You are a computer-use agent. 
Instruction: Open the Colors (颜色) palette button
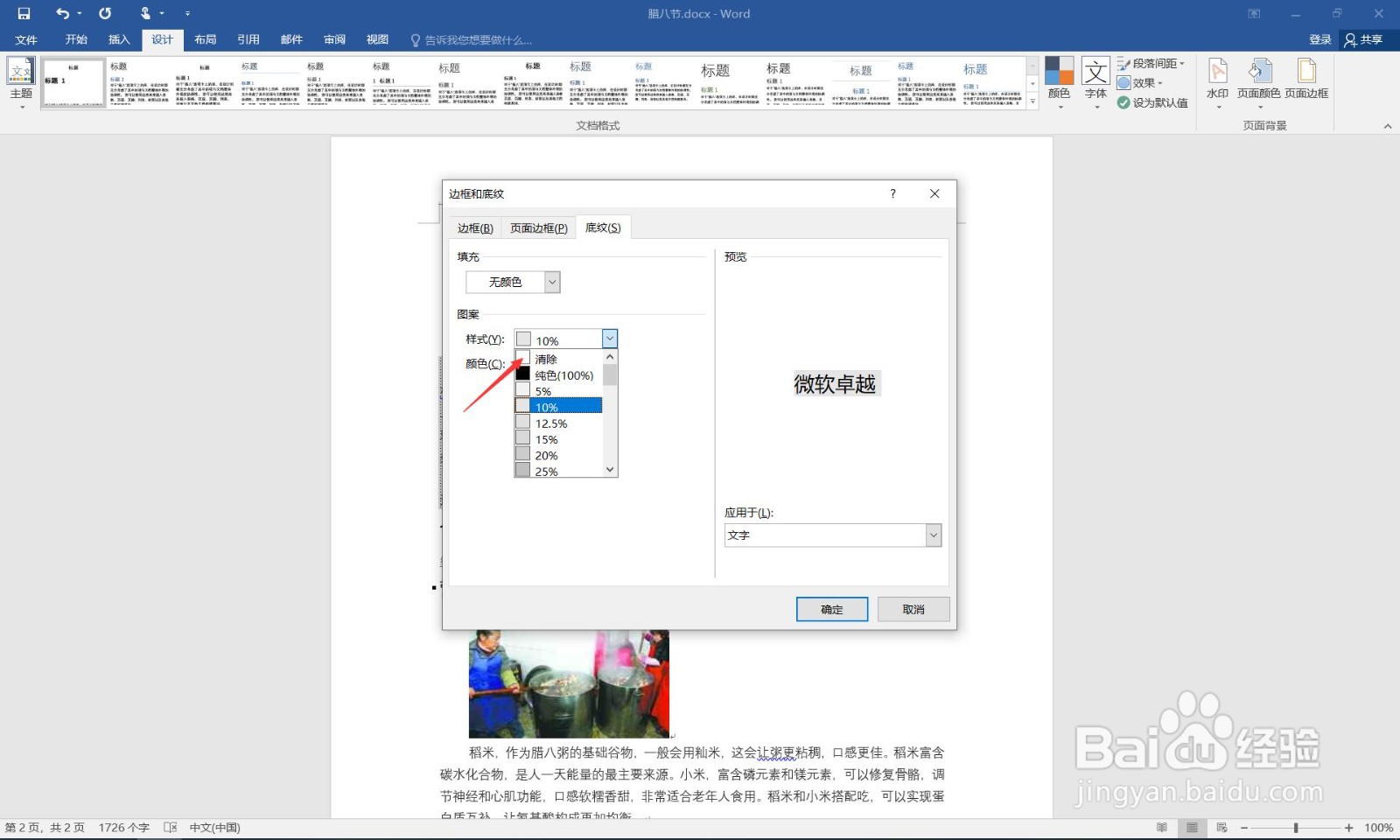click(x=1059, y=83)
